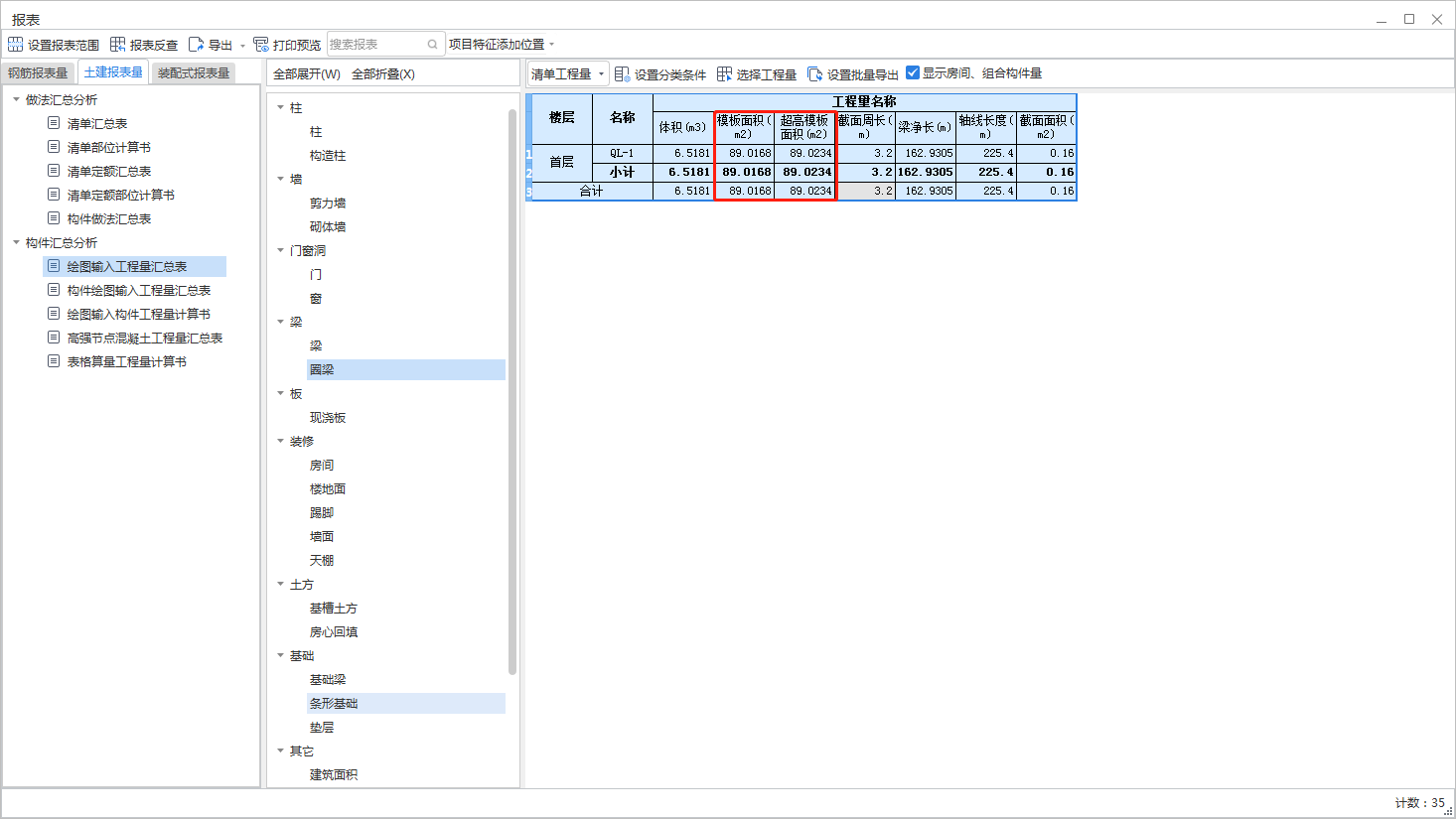Screen dimensions: 1456x819
Task: Collapse the 基础 category
Action: (280, 655)
